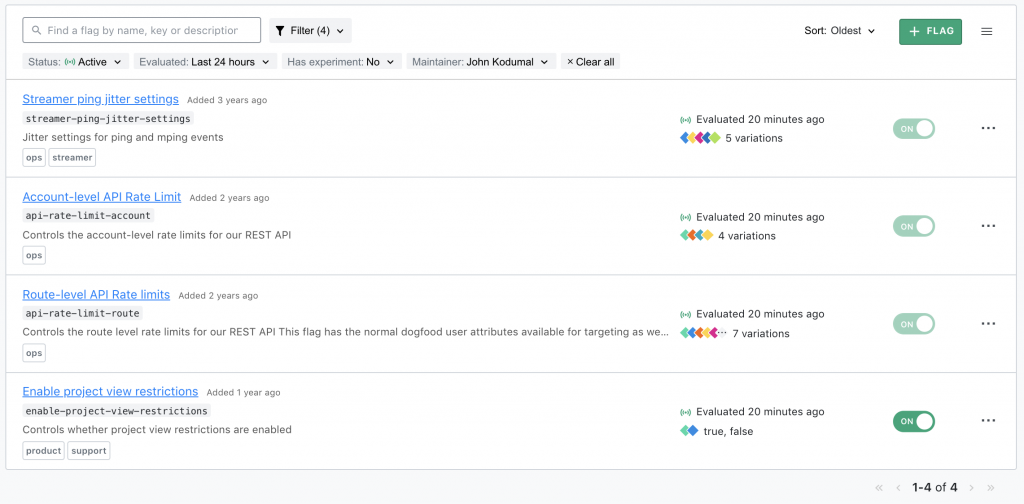
Task: Create a new flag with + FLAG
Action: pos(930,31)
